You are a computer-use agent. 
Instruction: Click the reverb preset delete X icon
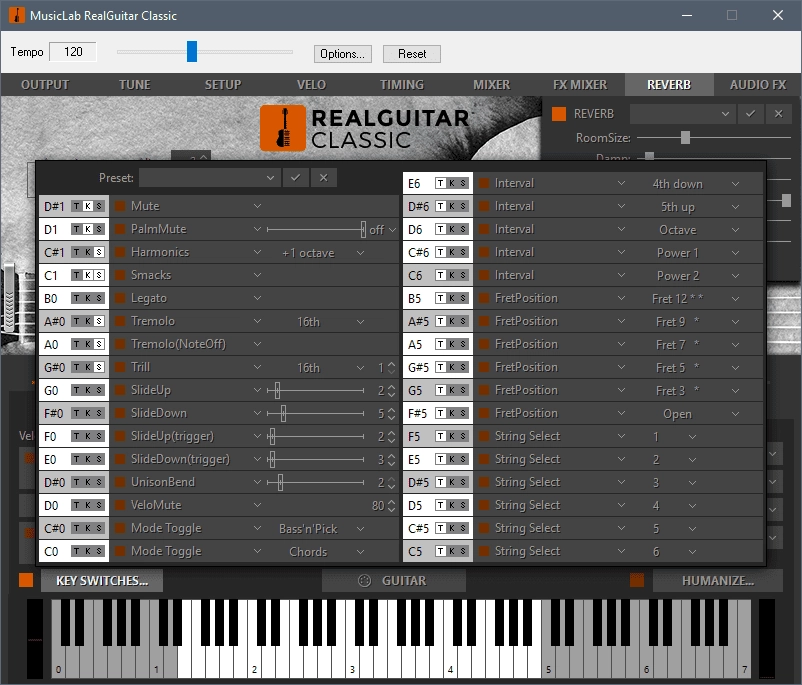tap(778, 114)
